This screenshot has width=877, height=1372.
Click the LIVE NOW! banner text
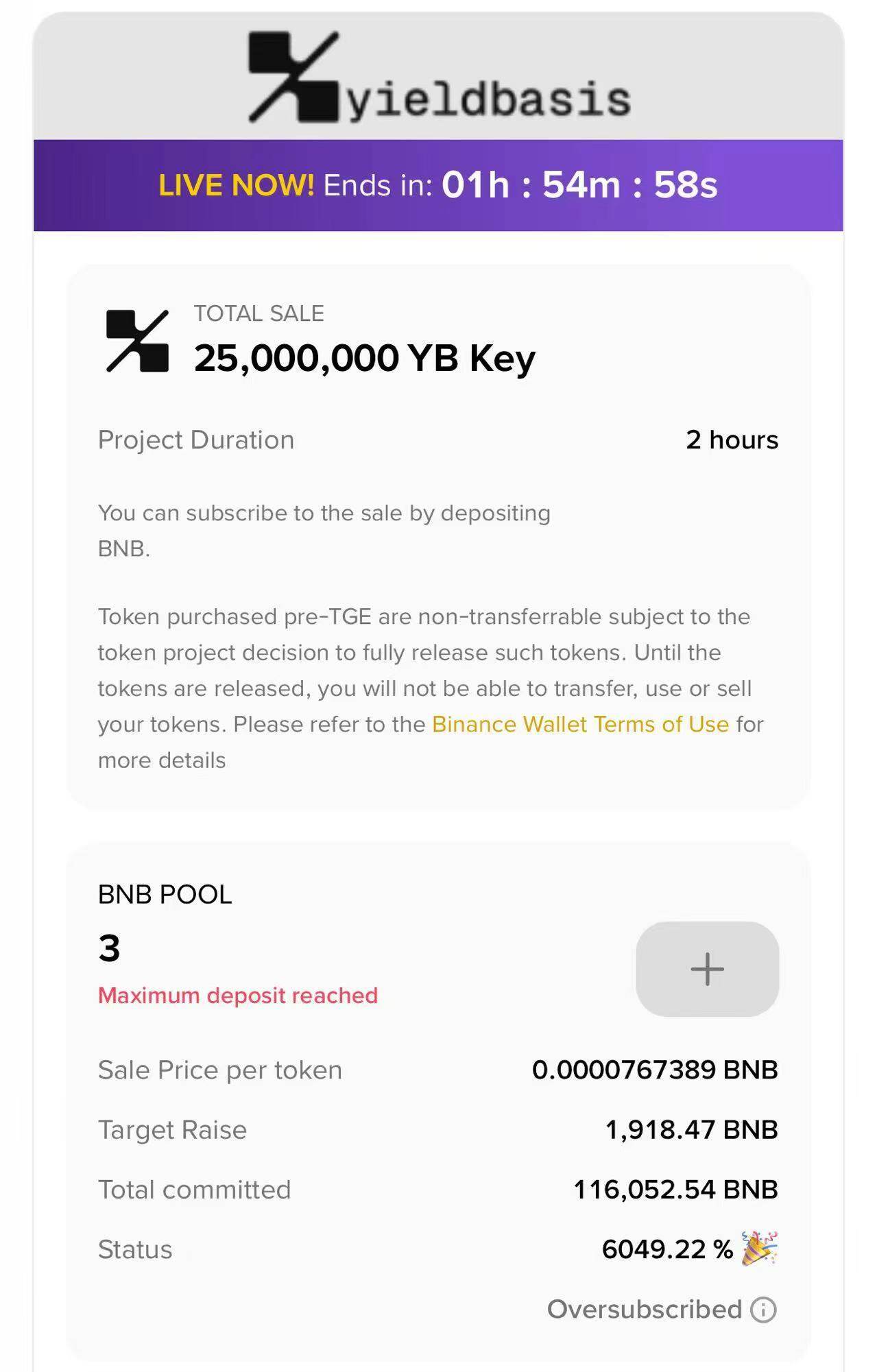236,186
